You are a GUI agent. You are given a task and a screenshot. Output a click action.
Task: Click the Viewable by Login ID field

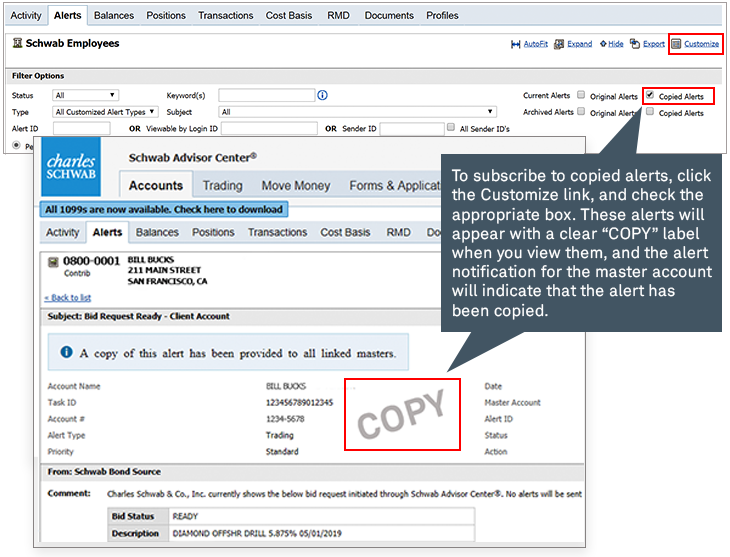pos(269,128)
